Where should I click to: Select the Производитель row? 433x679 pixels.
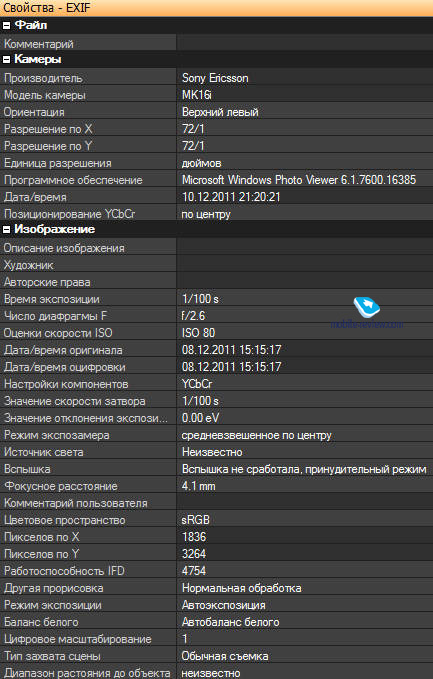tap(216, 78)
